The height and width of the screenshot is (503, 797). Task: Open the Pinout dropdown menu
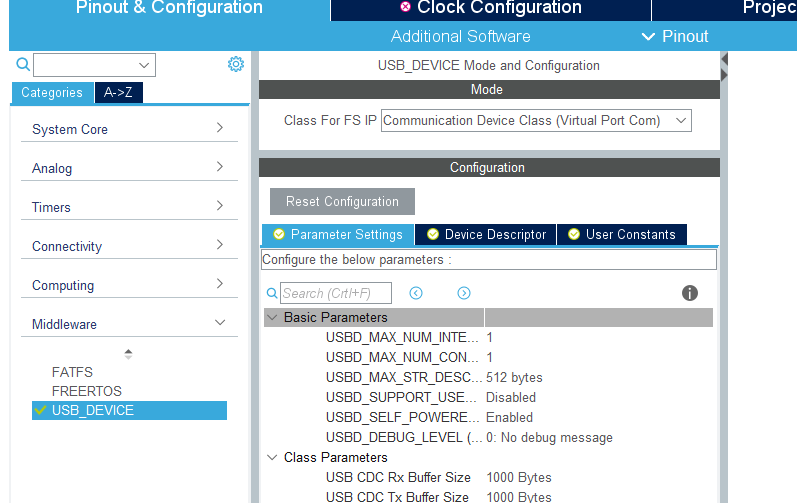[675, 37]
